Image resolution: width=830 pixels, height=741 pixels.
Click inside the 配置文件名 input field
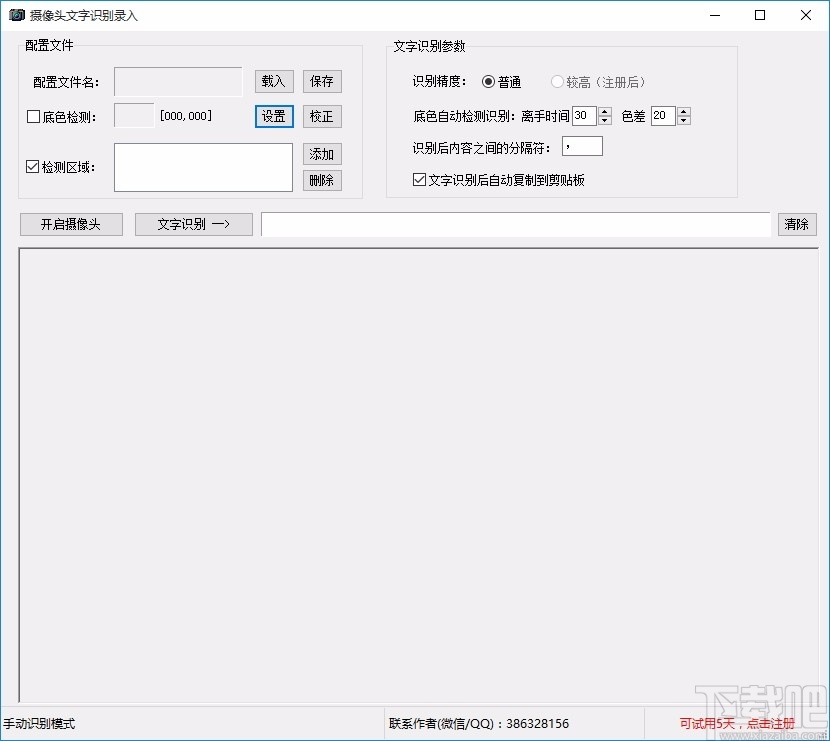[x=177, y=81]
